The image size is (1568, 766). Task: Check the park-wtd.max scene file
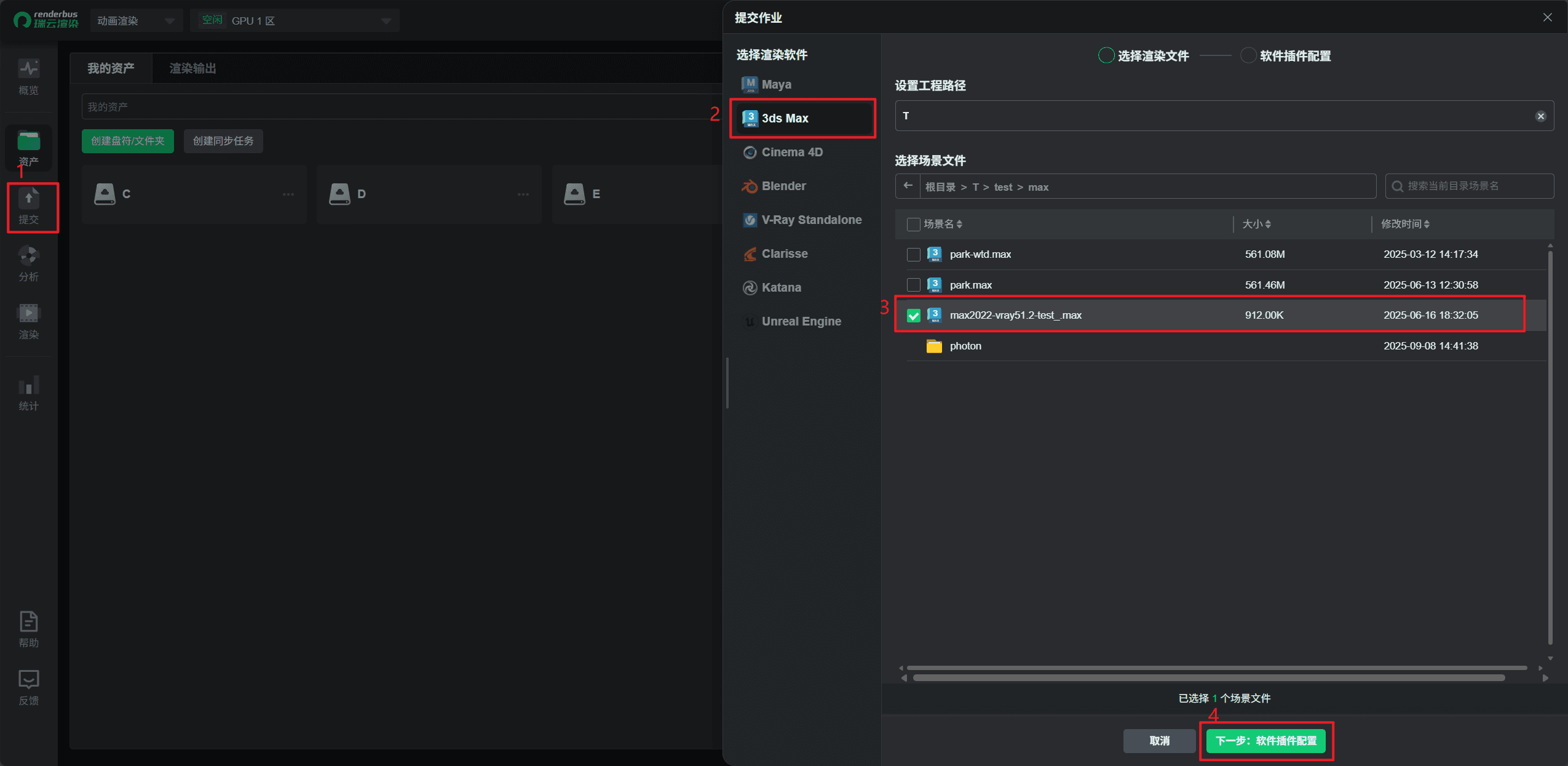point(914,255)
